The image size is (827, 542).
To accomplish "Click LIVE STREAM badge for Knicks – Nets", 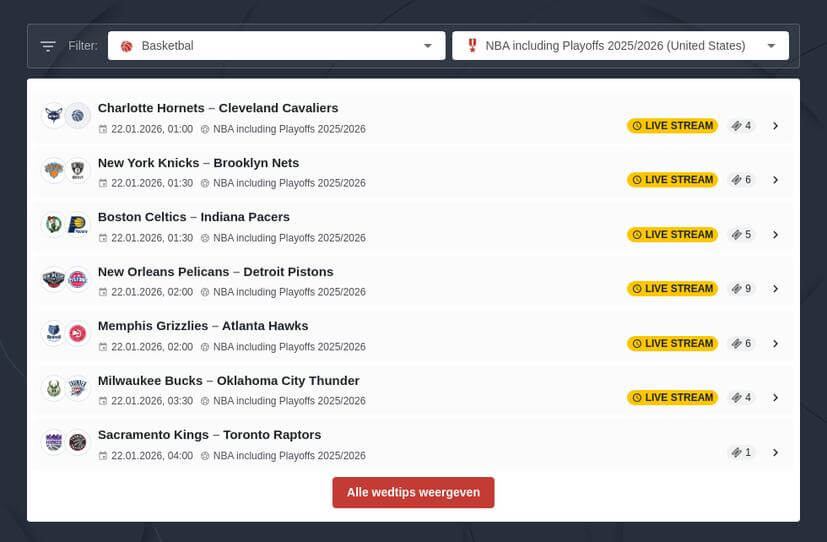I will point(672,180).
